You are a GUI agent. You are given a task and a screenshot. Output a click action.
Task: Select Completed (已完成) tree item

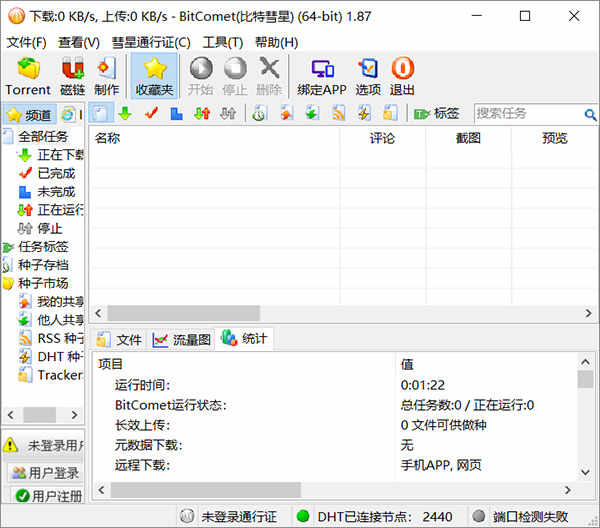pyautogui.click(x=47, y=173)
